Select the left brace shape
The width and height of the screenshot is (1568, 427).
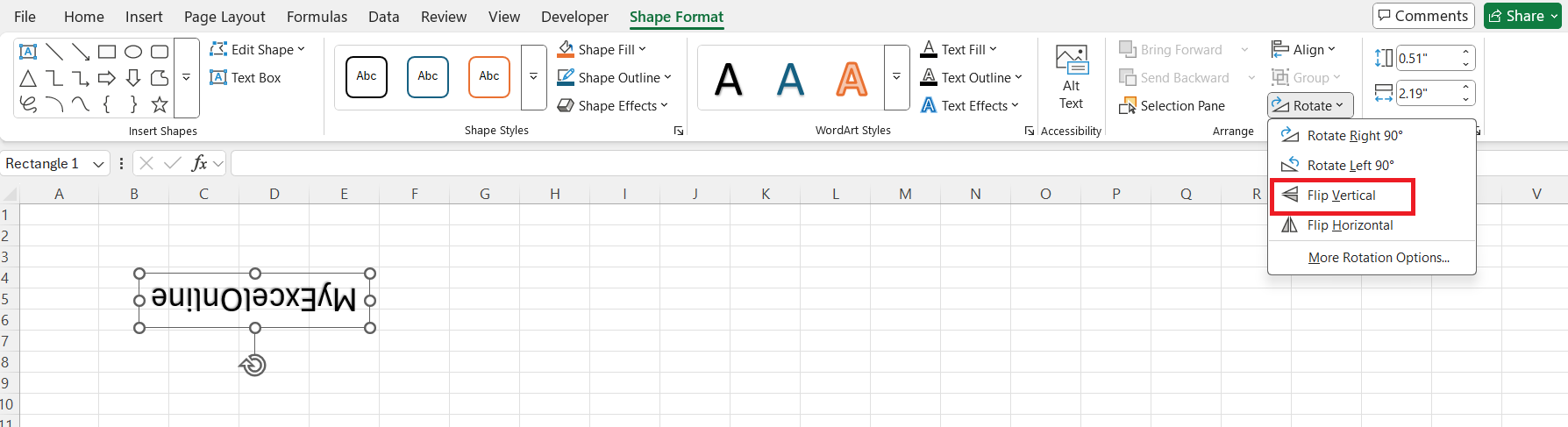tap(107, 104)
